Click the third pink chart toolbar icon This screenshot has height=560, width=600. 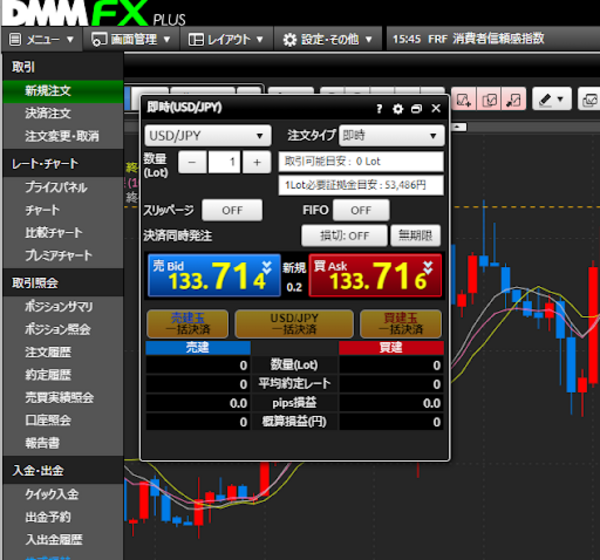[x=514, y=99]
